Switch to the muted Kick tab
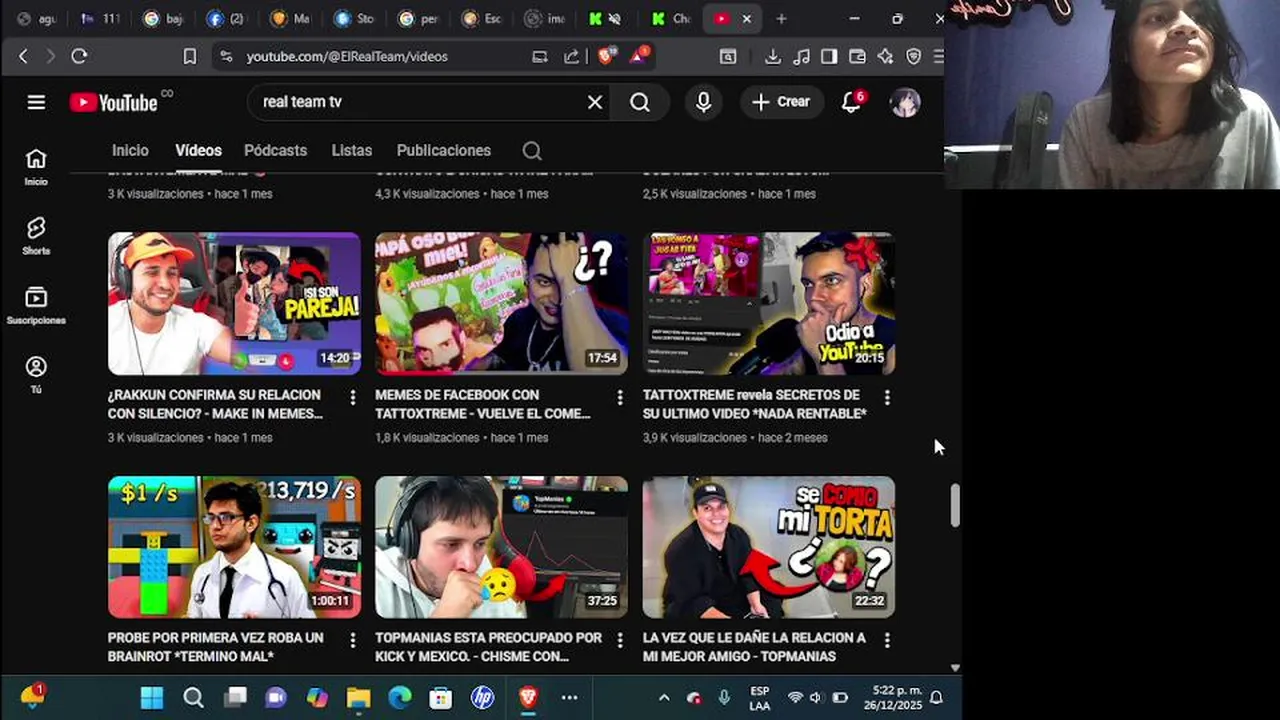Screen dimensions: 1280x720 coord(605,18)
